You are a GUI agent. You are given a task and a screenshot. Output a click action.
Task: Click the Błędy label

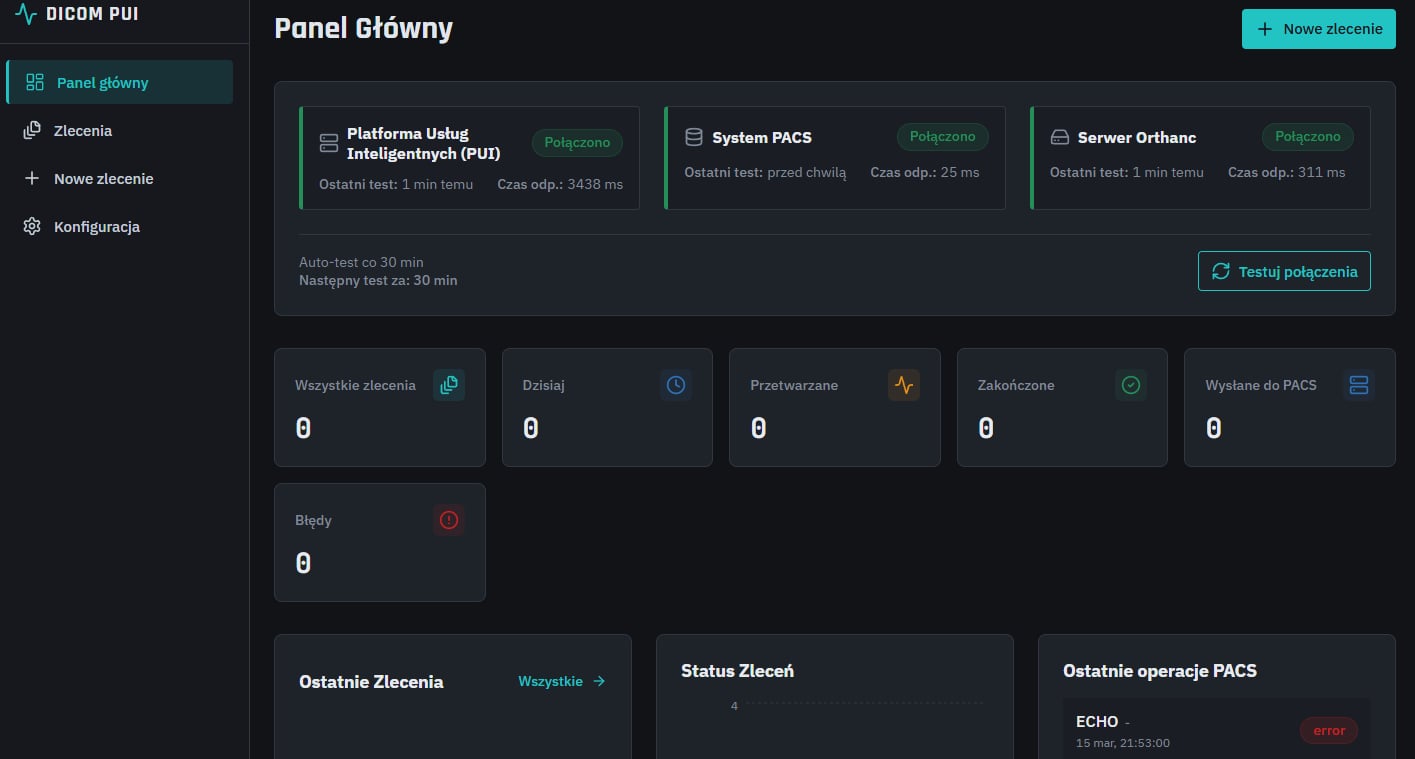click(x=313, y=520)
